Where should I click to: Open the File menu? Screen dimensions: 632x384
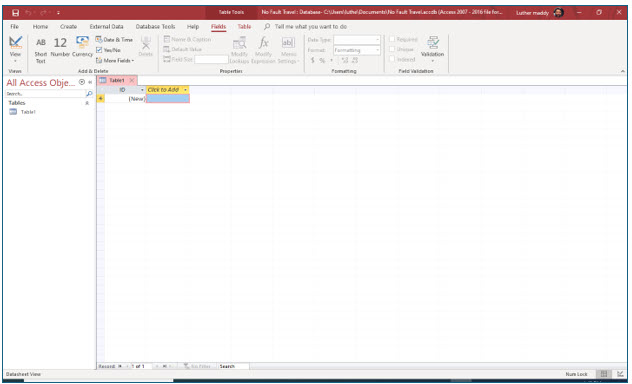coord(15,27)
